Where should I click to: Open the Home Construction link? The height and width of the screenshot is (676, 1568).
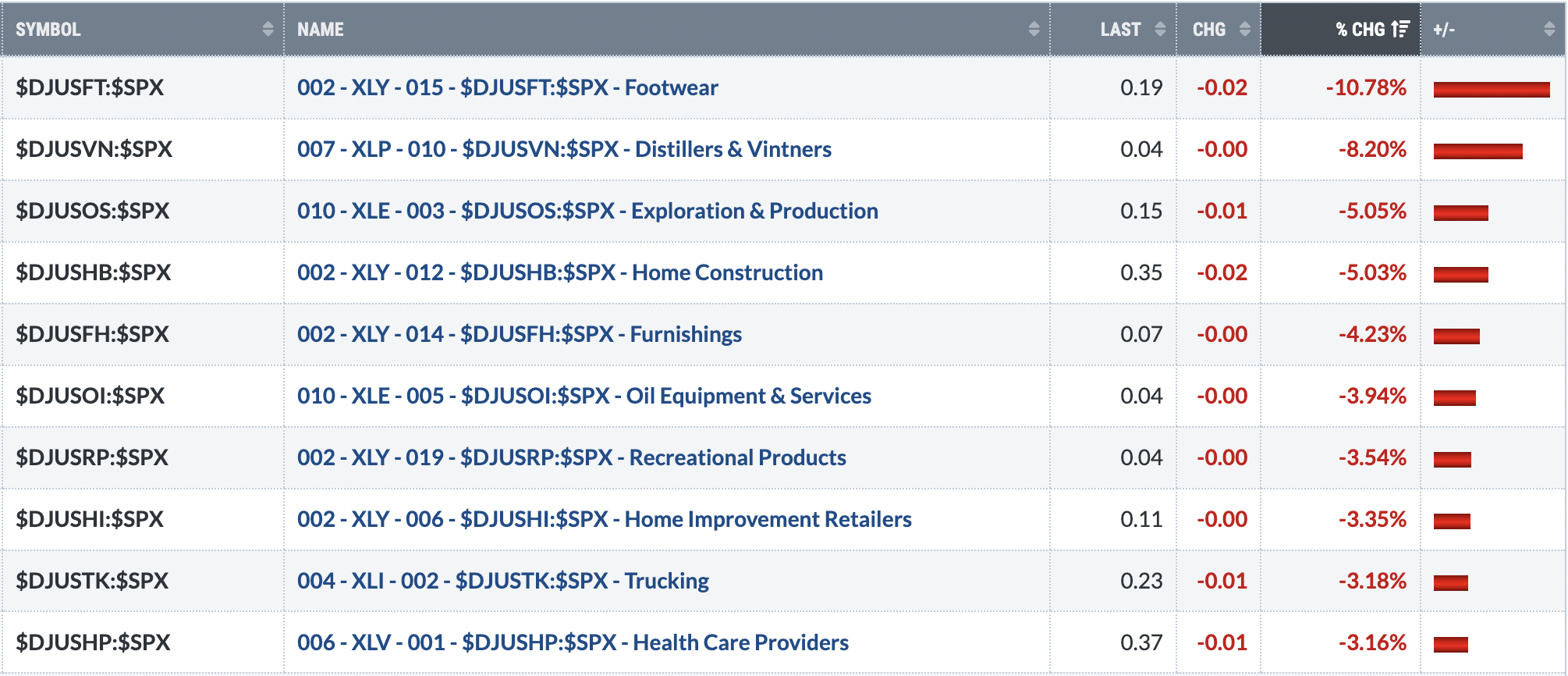(560, 272)
